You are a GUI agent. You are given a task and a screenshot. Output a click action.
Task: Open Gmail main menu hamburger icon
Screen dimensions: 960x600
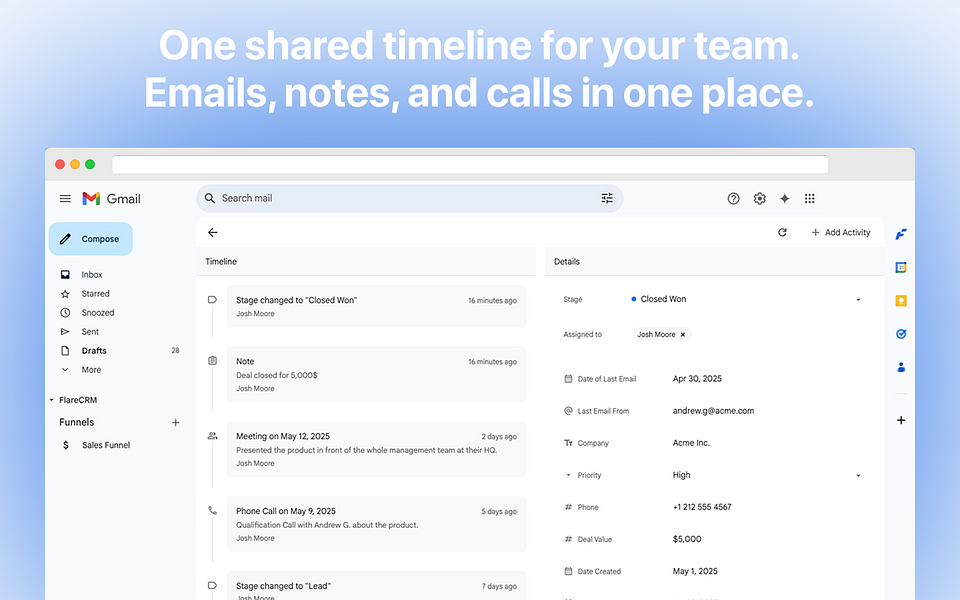[65, 198]
